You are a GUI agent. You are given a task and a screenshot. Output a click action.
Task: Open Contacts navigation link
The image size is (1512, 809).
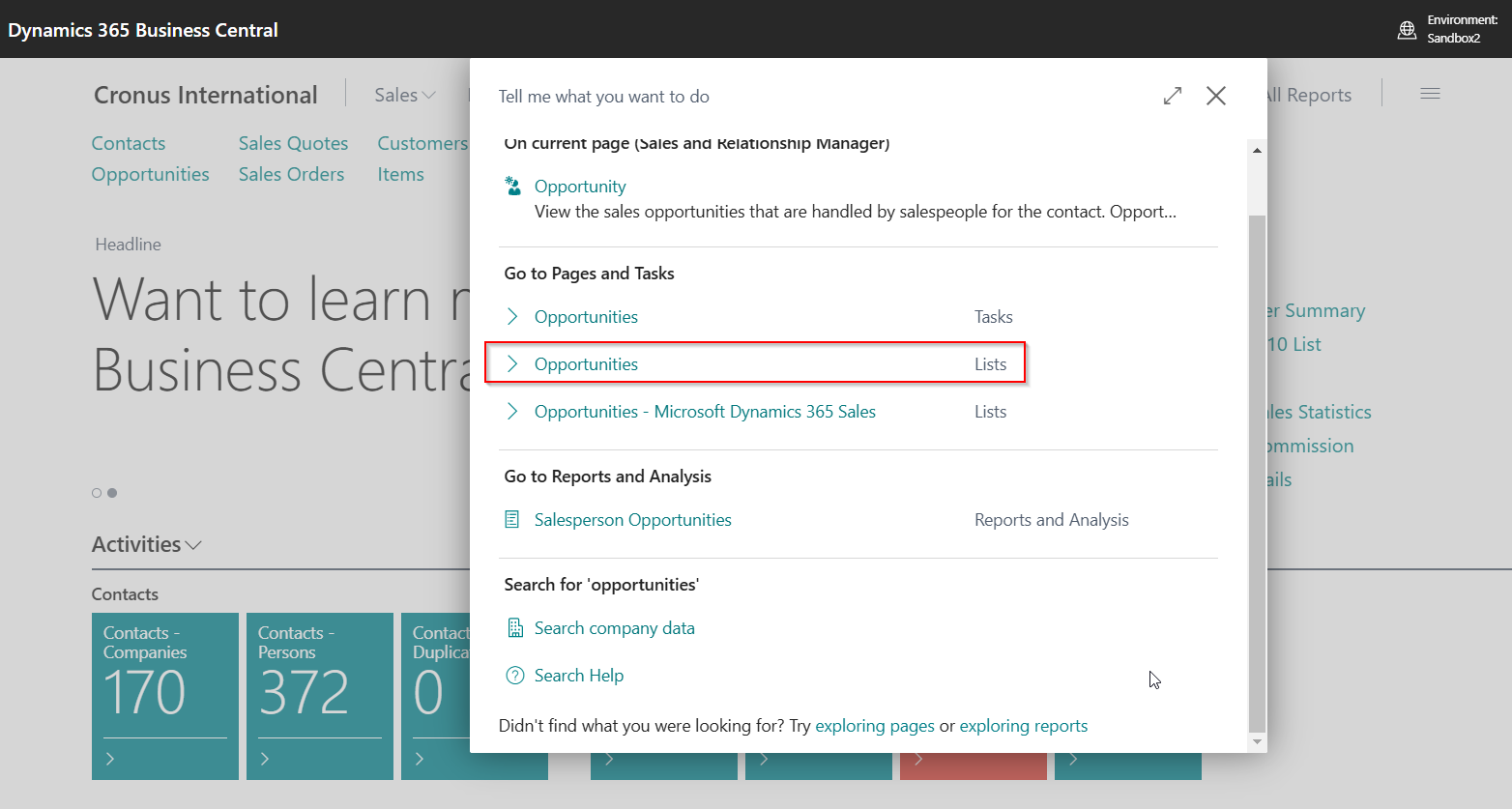129,143
